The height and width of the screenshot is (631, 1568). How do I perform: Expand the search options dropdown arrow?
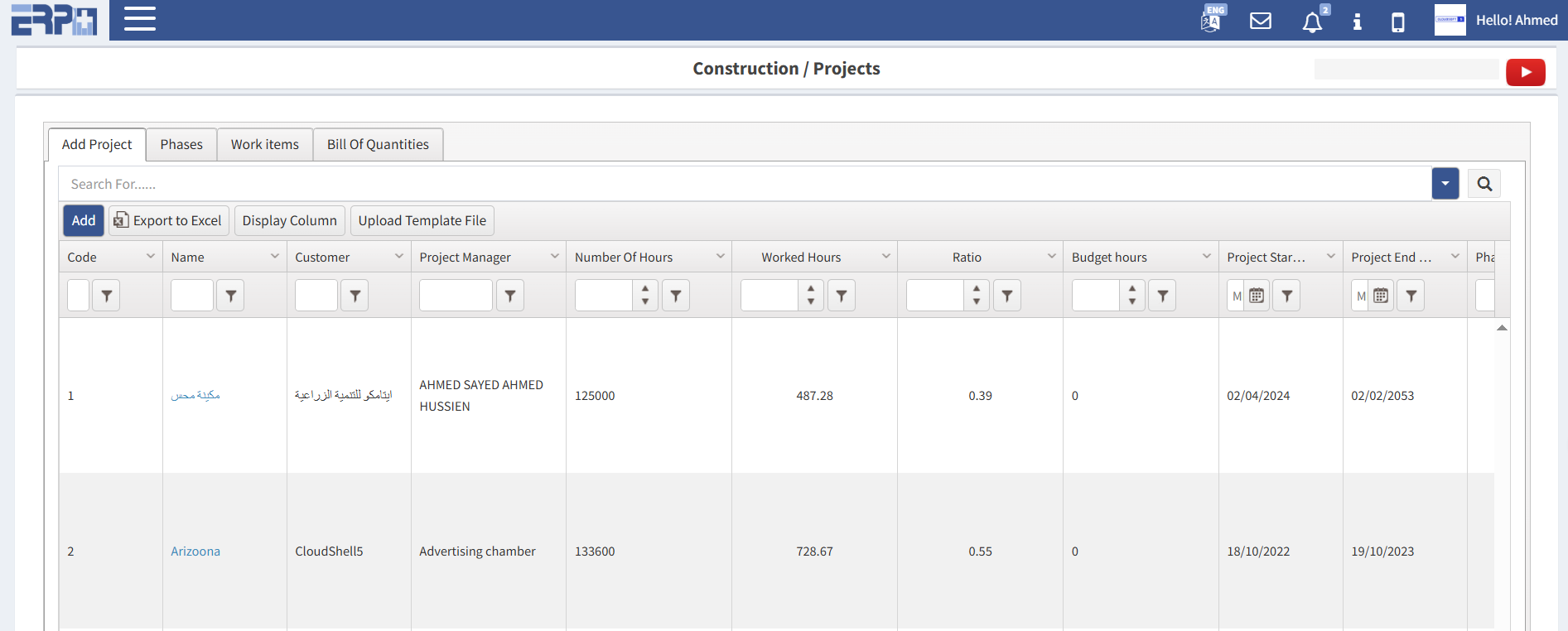(x=1445, y=184)
